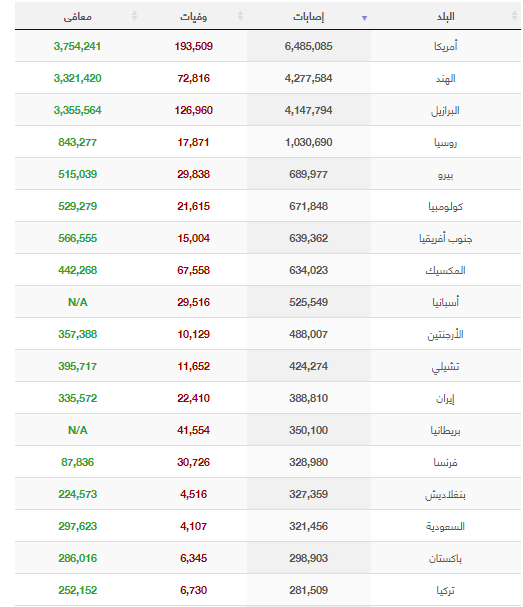
Task: Click the sort arrows beside وفيات header
Action: tap(240, 15)
